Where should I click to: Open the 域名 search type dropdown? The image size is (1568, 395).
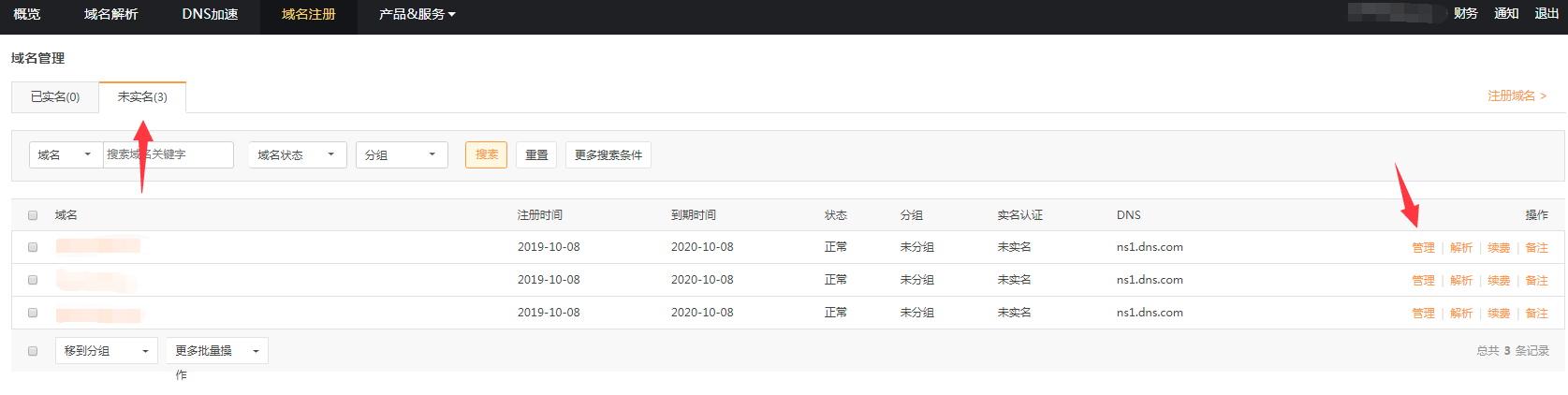(66, 155)
